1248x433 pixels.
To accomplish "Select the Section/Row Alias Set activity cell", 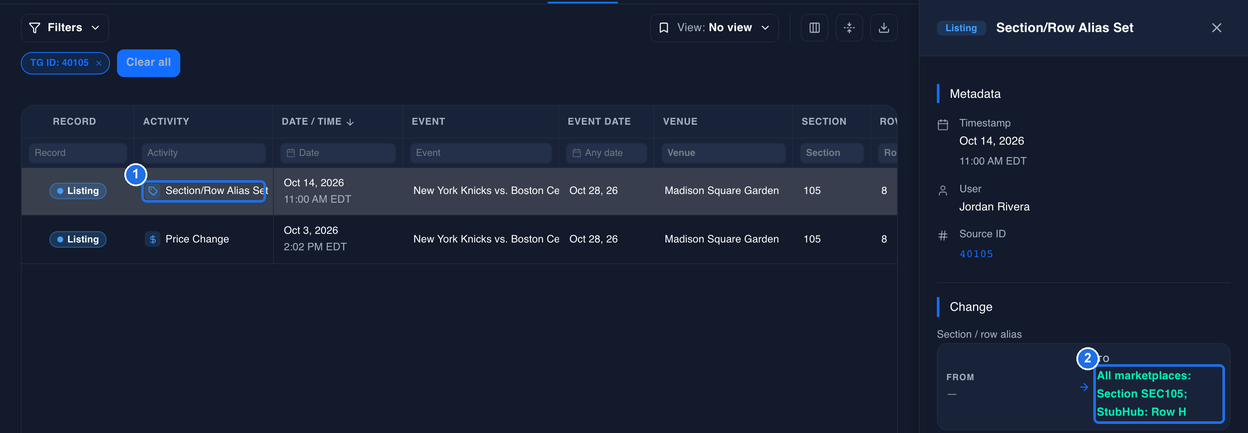I will (204, 191).
